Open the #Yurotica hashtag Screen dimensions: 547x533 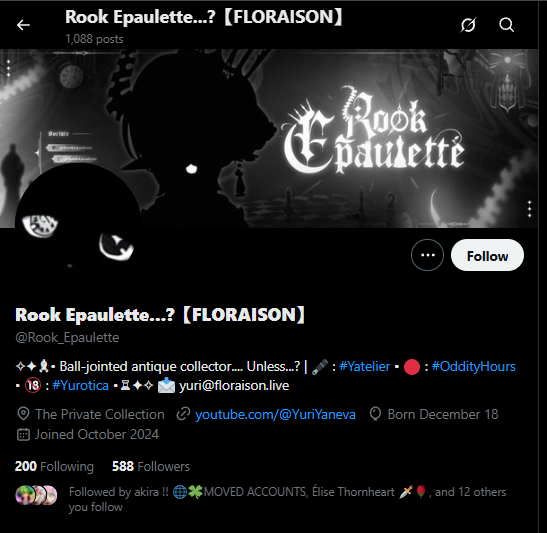(80, 385)
